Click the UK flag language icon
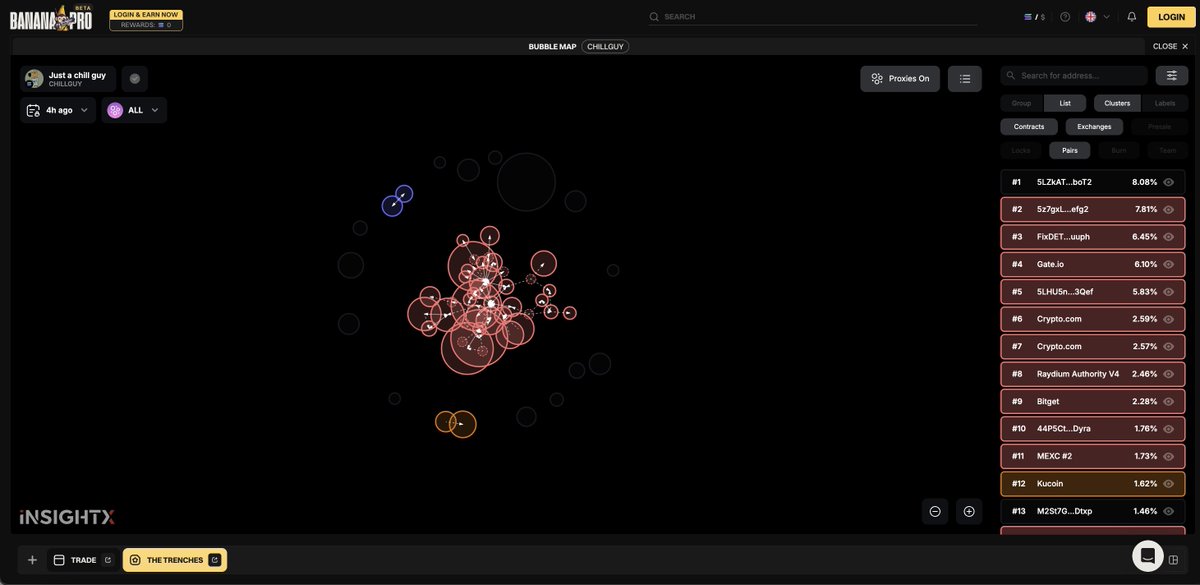Screen dimensions: 1200x585 [x=1090, y=17]
